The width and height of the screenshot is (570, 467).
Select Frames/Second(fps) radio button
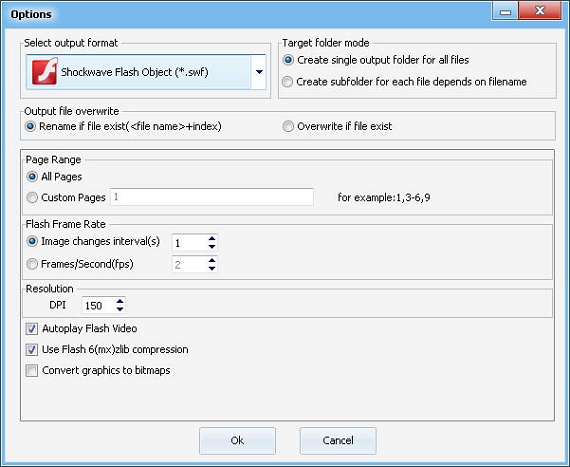32,264
